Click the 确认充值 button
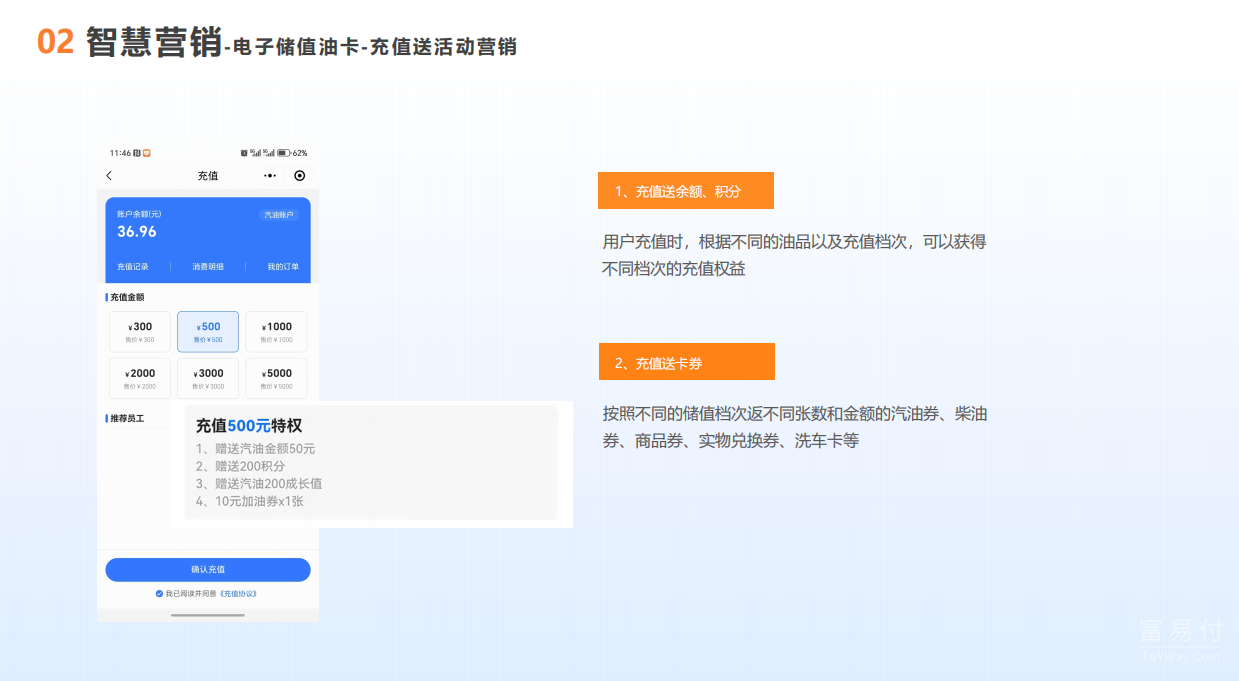The image size is (1239, 681). (208, 570)
